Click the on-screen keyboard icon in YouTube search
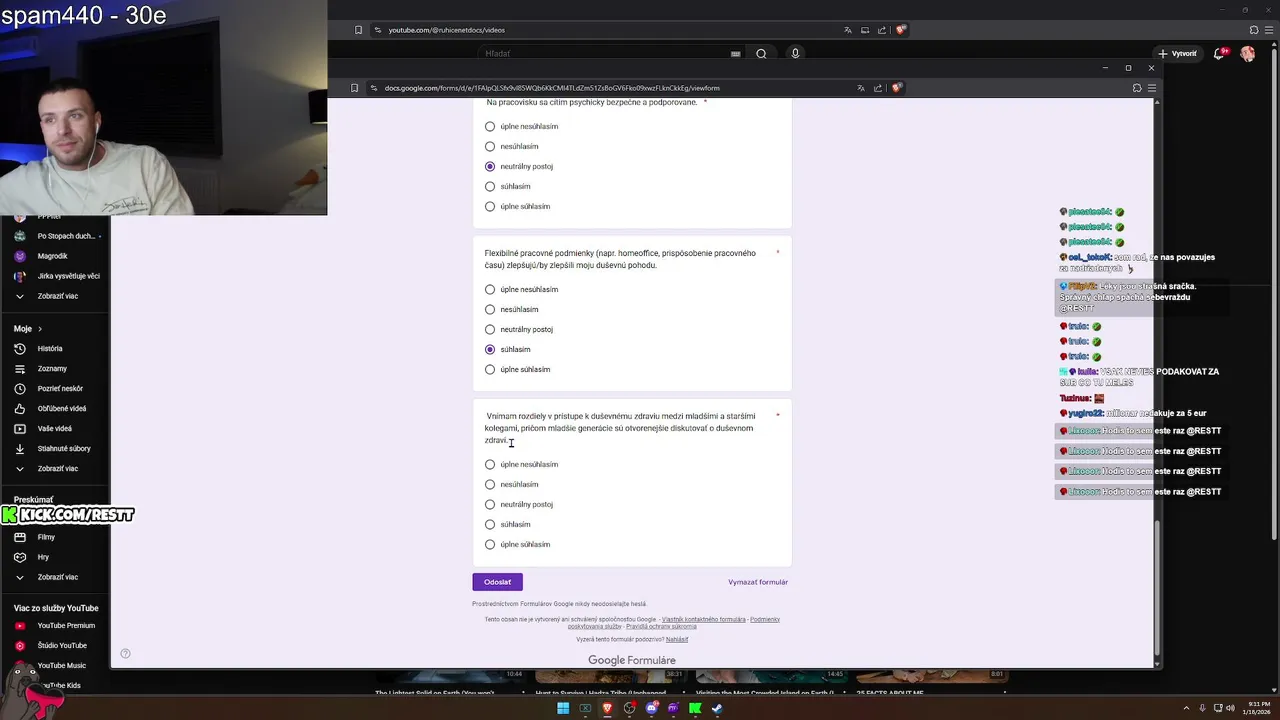Image resolution: width=1280 pixels, height=720 pixels. click(x=736, y=54)
